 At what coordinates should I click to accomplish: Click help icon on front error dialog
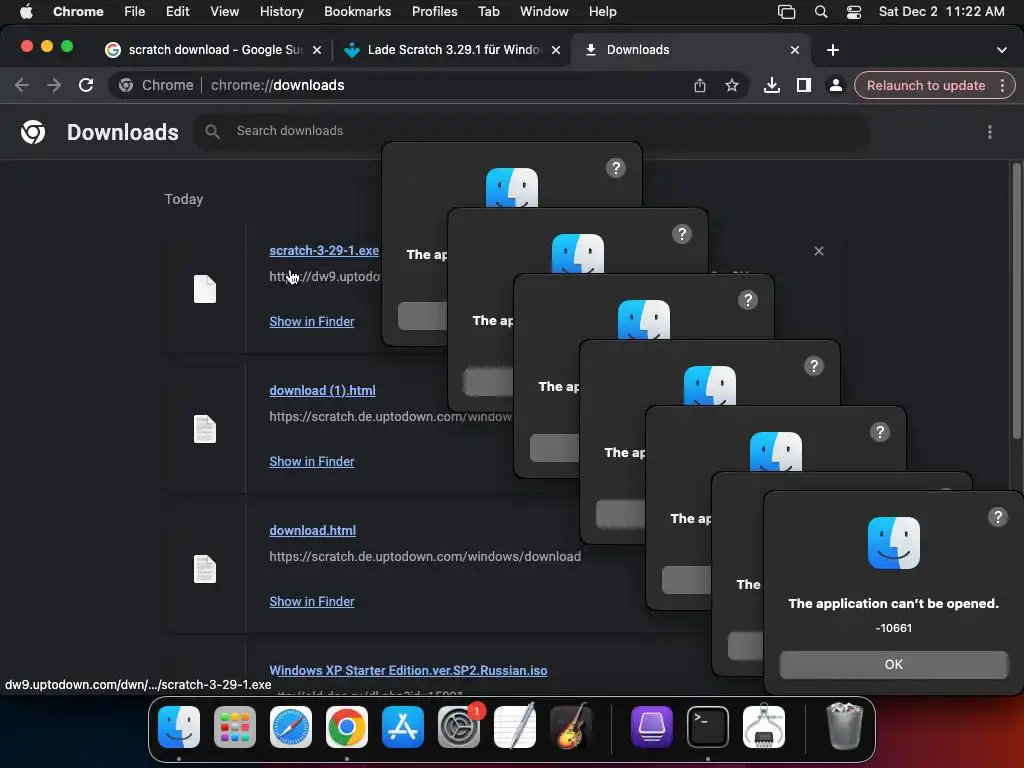997,517
